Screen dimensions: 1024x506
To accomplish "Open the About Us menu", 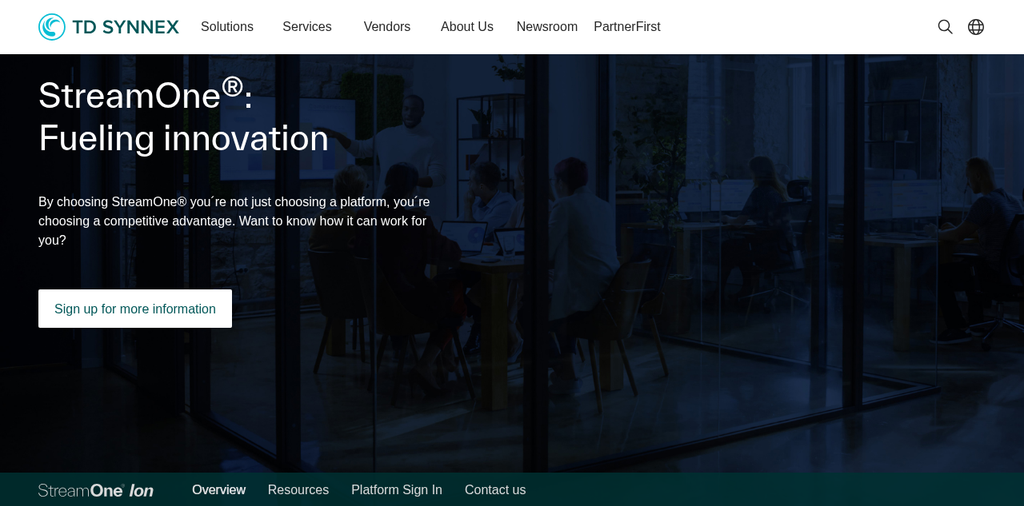I will coord(467,27).
